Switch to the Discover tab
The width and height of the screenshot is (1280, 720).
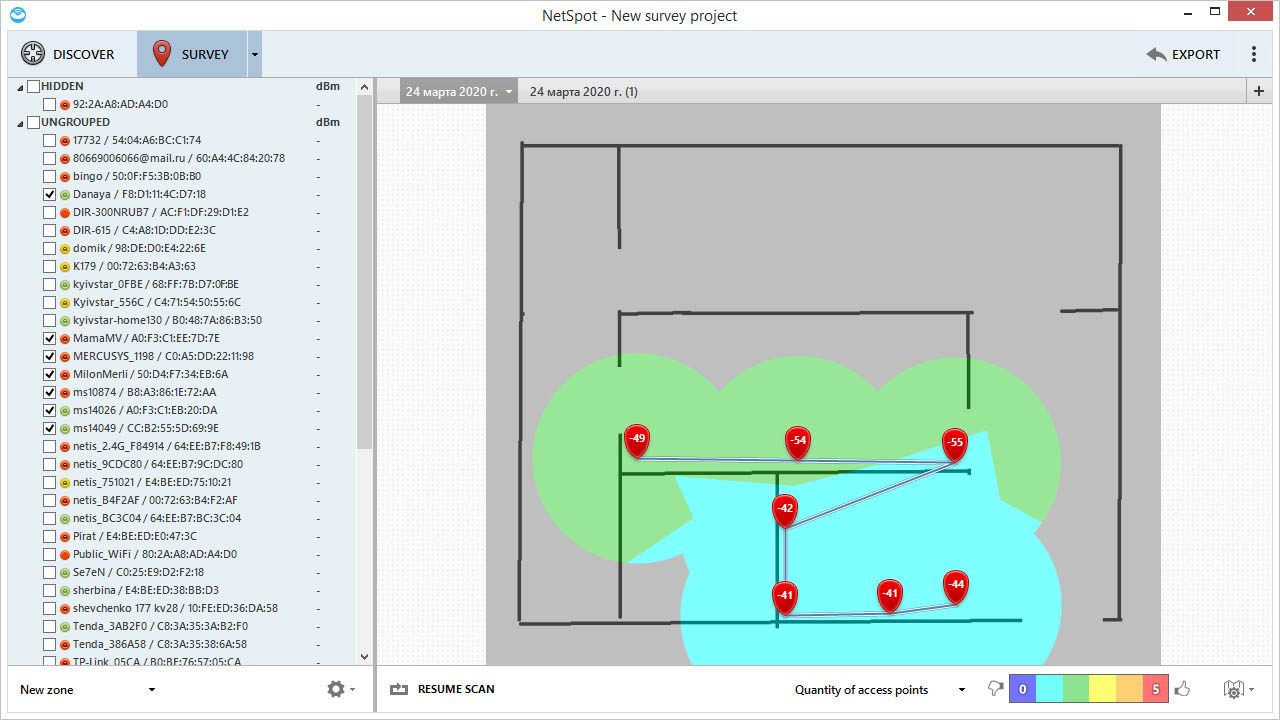(x=71, y=54)
